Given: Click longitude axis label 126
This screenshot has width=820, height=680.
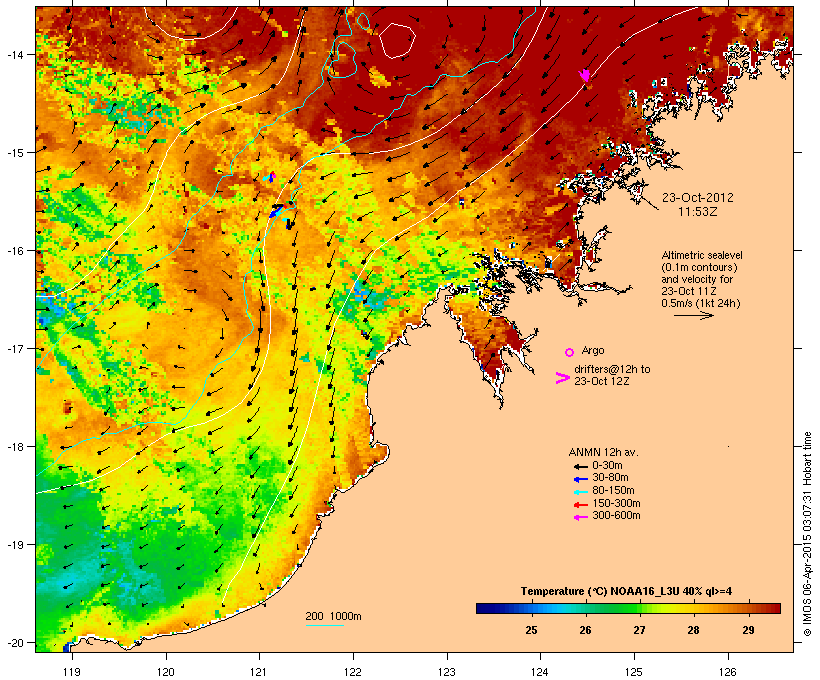Looking at the screenshot, I should pos(728,672).
